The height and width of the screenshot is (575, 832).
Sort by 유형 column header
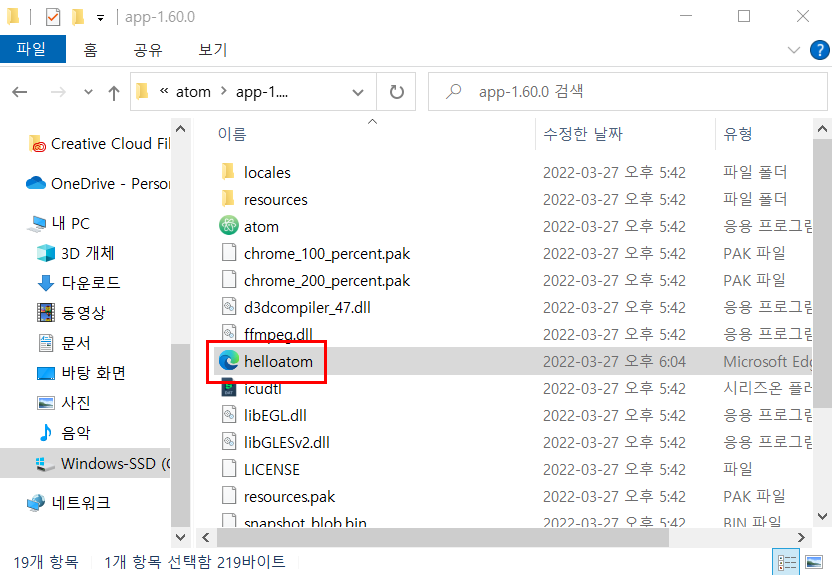pyautogui.click(x=738, y=134)
